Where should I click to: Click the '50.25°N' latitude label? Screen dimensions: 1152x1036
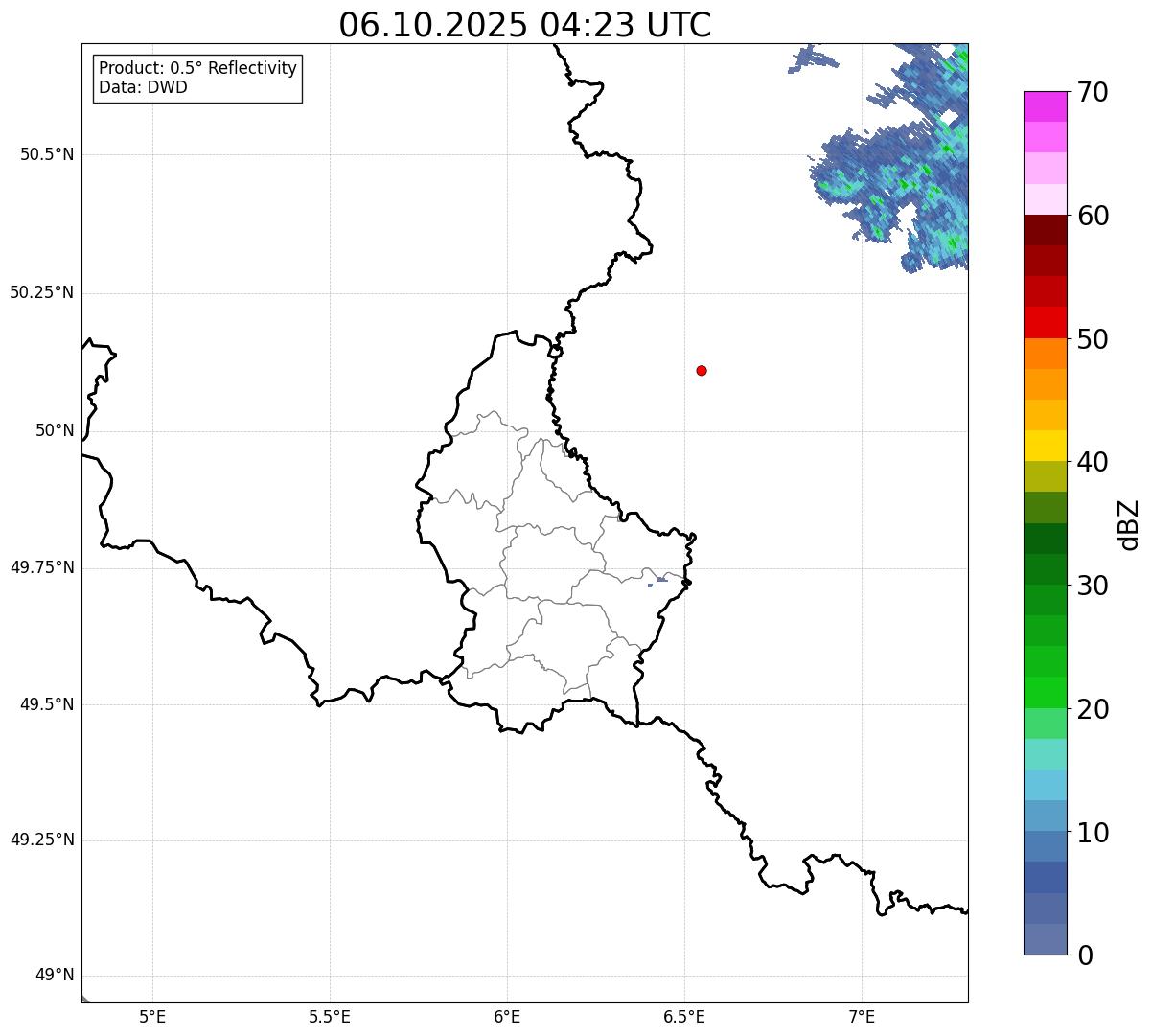pyautogui.click(x=42, y=292)
